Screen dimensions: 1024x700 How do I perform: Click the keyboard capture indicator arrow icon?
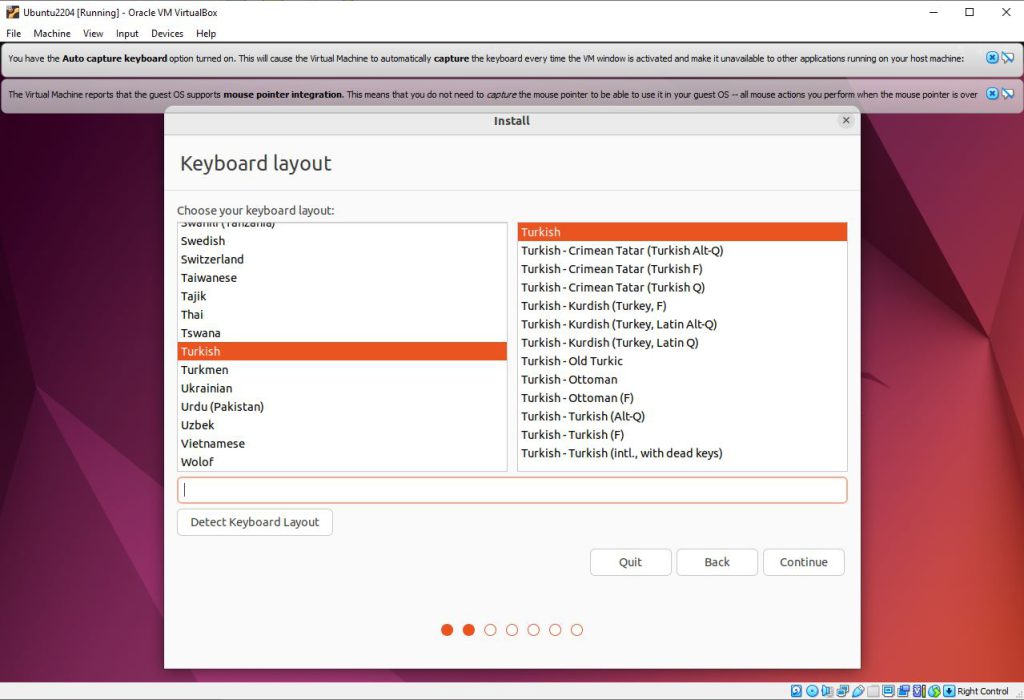pyautogui.click(x=949, y=691)
